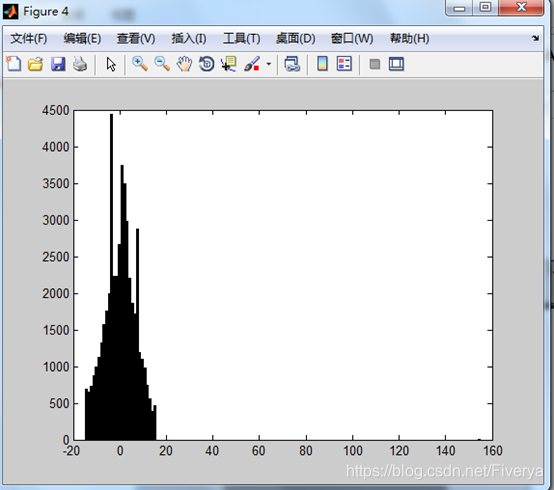Image resolution: width=554 pixels, height=490 pixels.
Task: Select the Pan hand tool
Action: coord(184,64)
